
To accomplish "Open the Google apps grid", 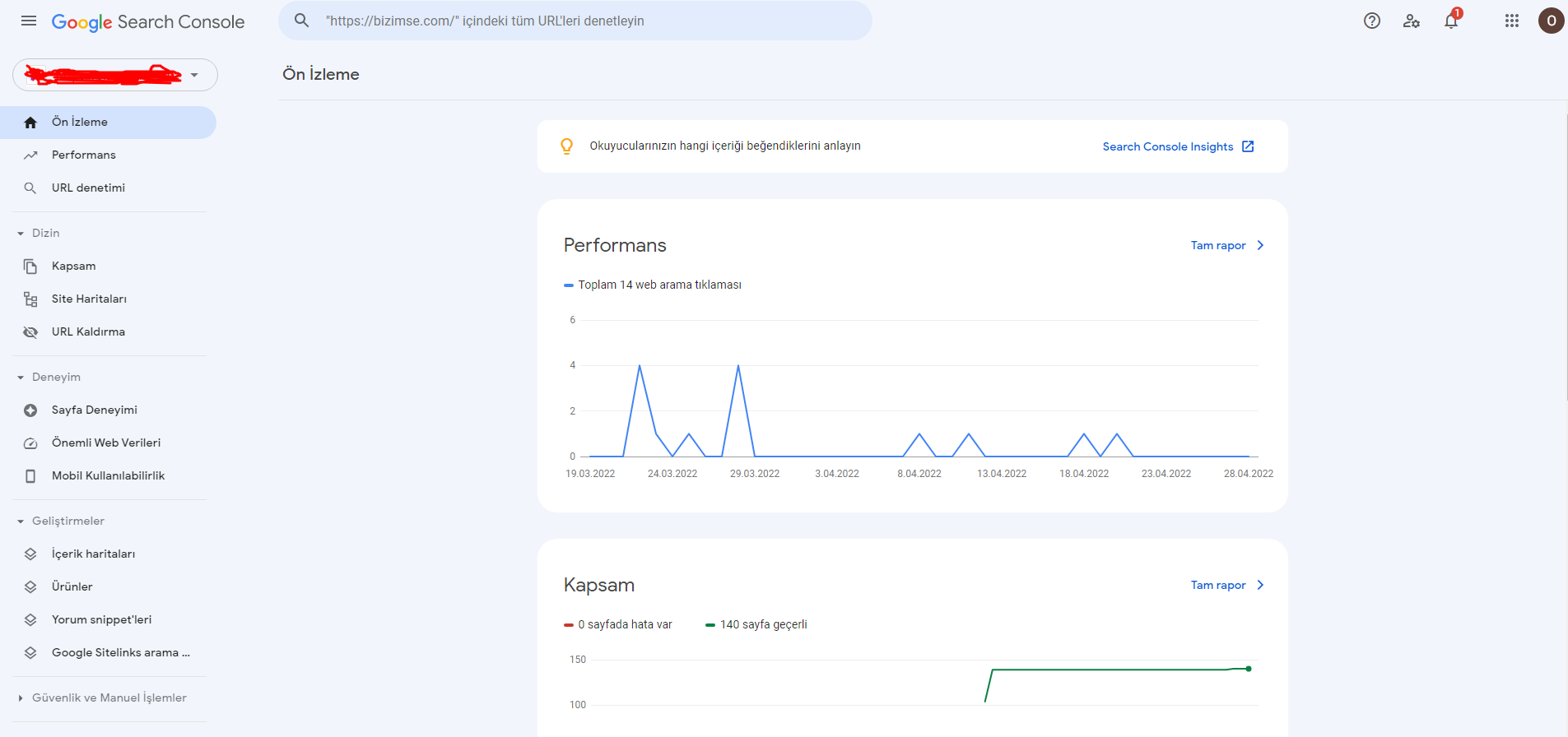I will (x=1512, y=21).
